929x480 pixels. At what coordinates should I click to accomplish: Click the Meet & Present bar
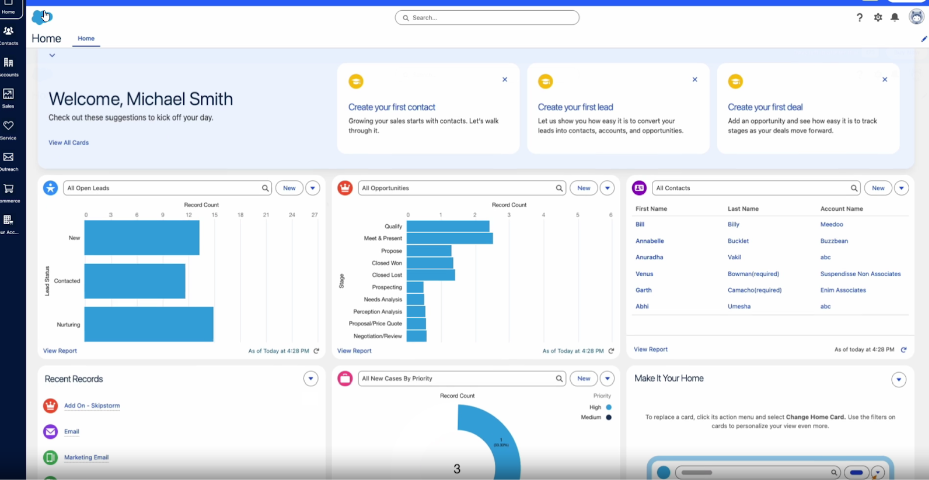[450, 238]
